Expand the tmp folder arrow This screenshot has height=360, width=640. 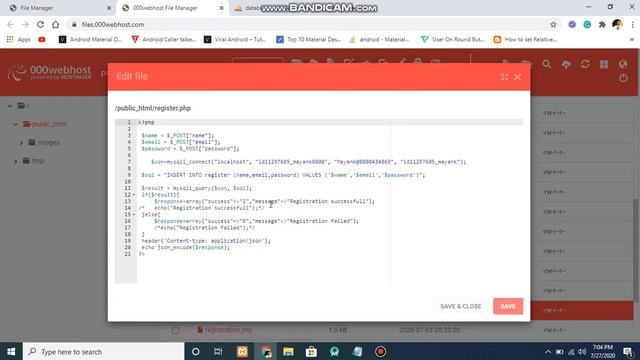(x=16, y=161)
